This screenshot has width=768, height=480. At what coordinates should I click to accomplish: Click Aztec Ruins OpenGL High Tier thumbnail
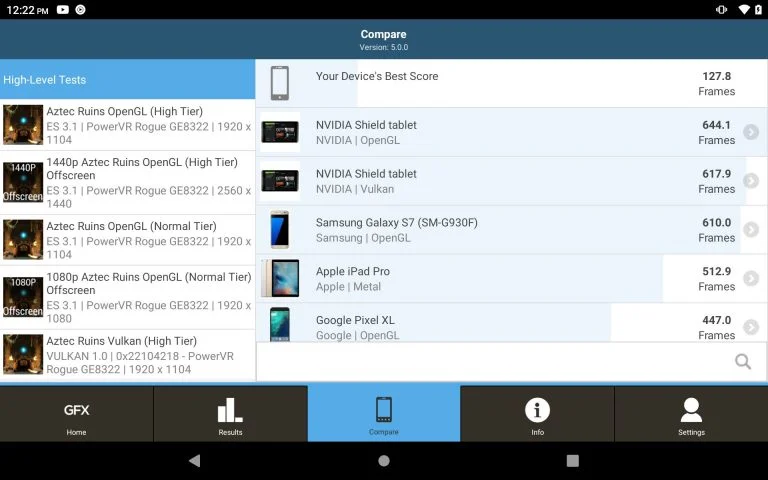(23, 125)
